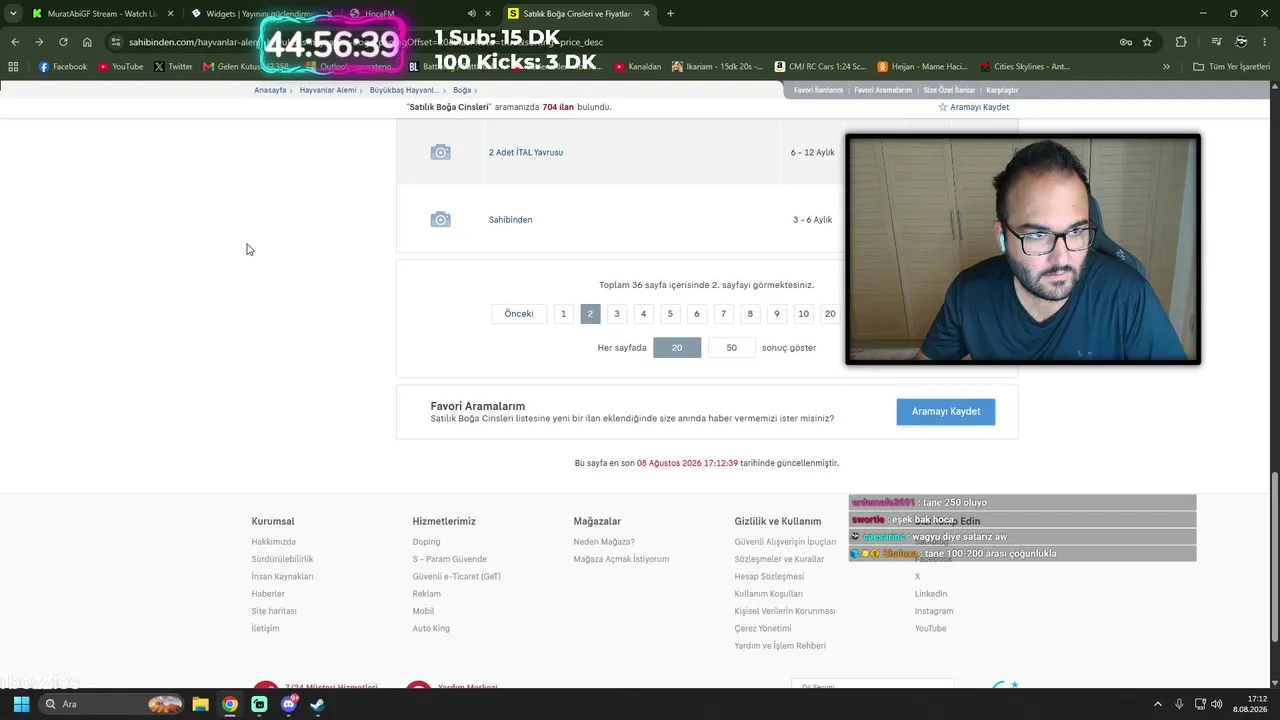The image size is (1280, 720).
Task: Open the microphone icon in system tray
Action: coord(1179,704)
